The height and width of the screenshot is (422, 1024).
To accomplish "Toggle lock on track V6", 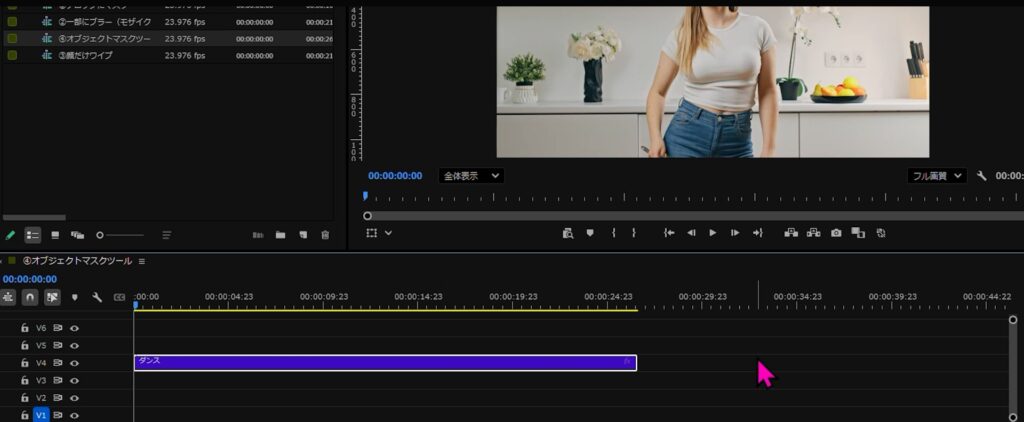I will point(25,328).
